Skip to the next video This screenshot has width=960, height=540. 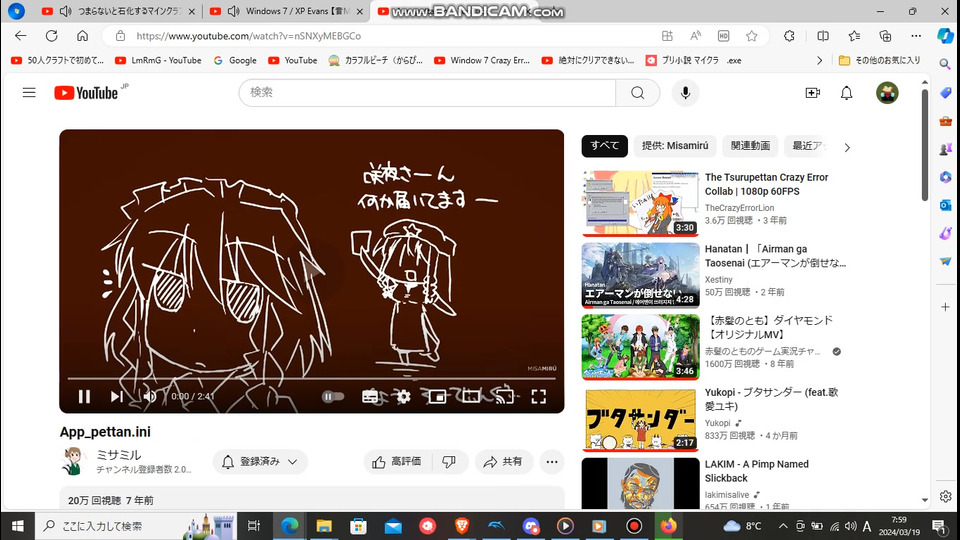tap(116, 397)
